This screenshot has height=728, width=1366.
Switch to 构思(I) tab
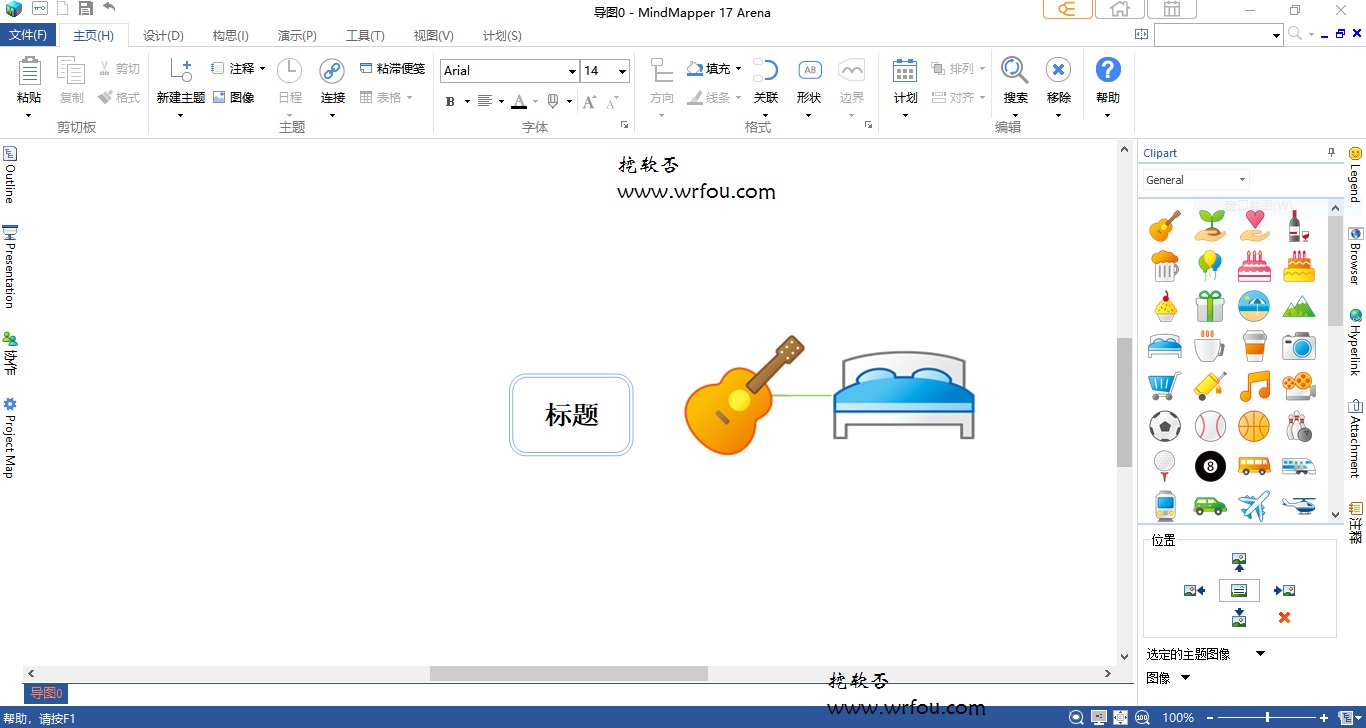[230, 35]
